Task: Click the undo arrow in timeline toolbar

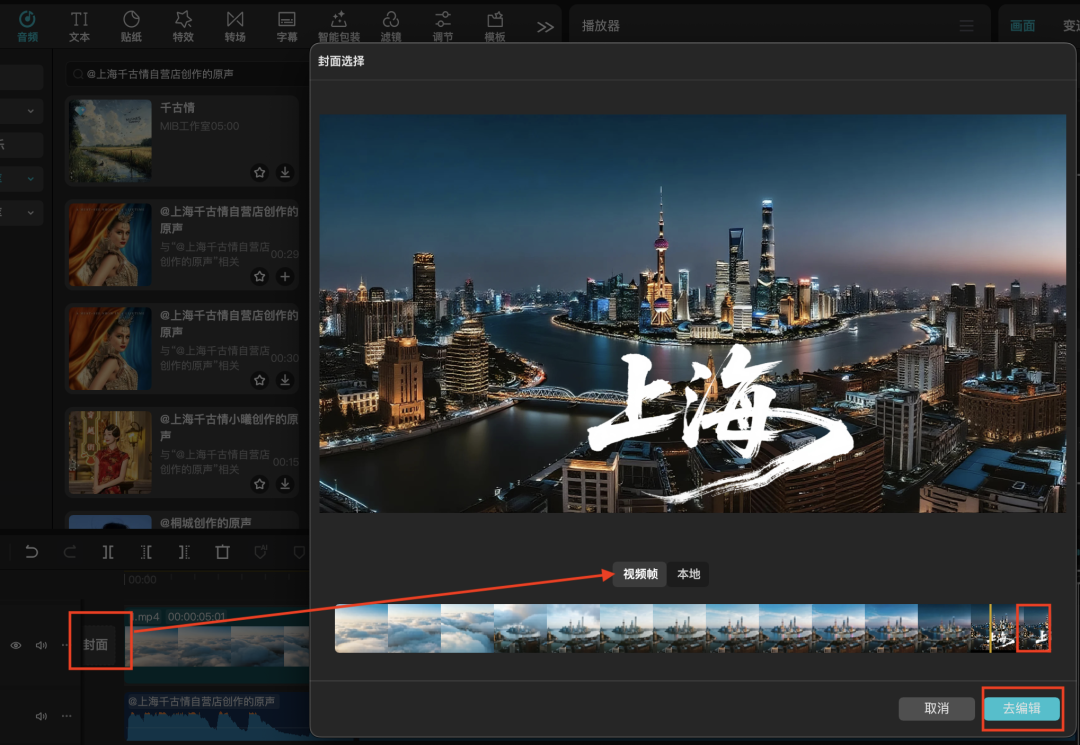Action: tap(32, 552)
